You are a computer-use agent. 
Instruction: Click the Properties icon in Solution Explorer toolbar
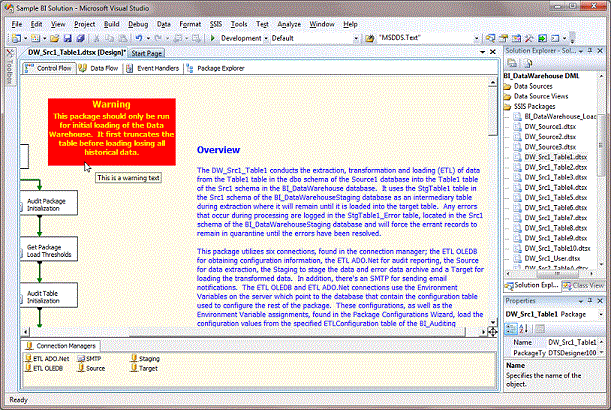[512, 63]
